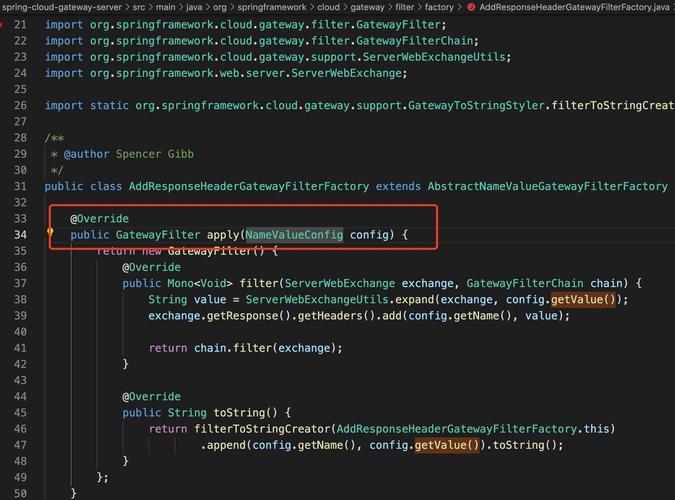675x500 pixels.
Task: Click the static keyword on line 26
Action: coord(109,106)
